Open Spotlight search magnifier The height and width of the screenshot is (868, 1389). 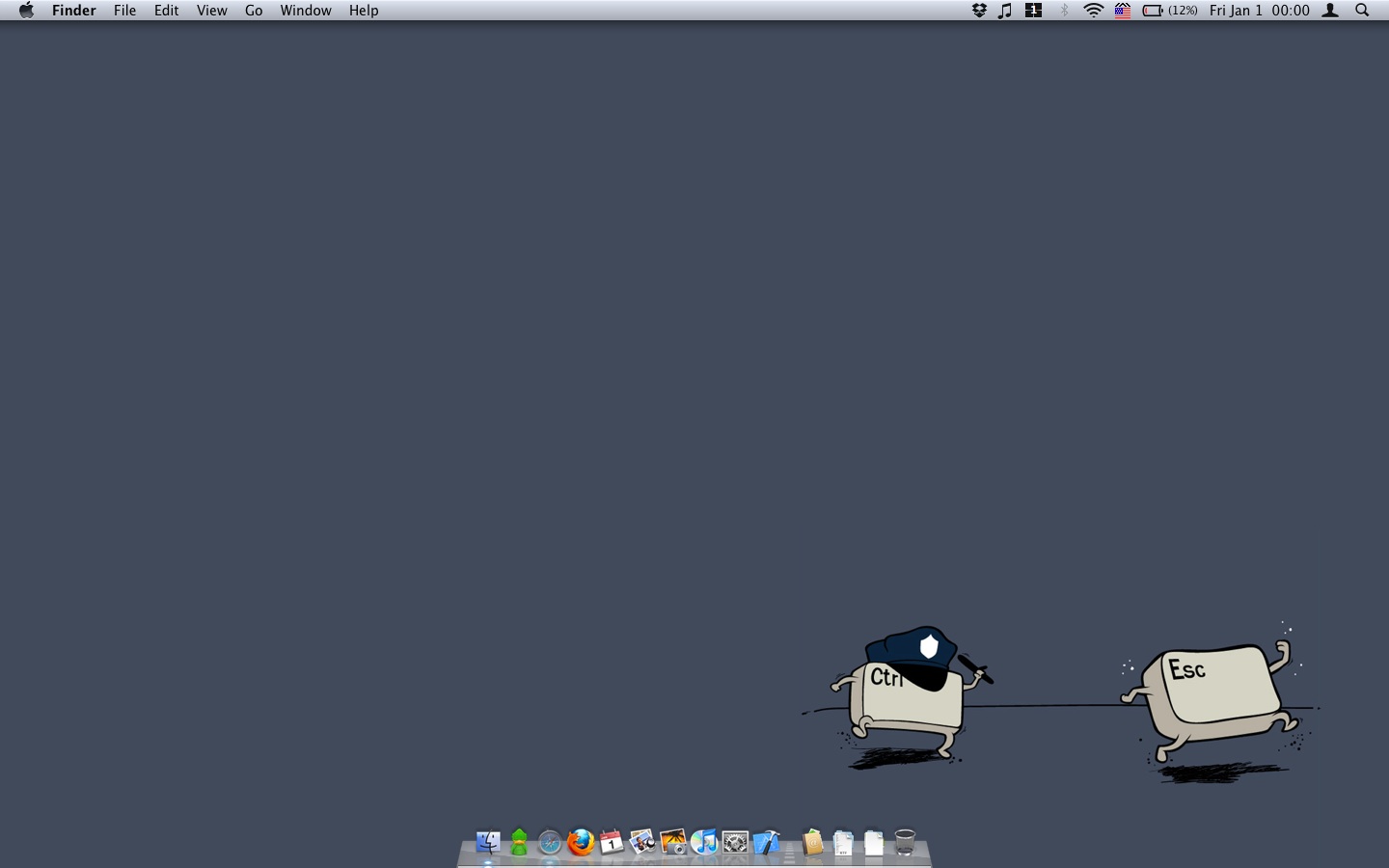point(1362,11)
